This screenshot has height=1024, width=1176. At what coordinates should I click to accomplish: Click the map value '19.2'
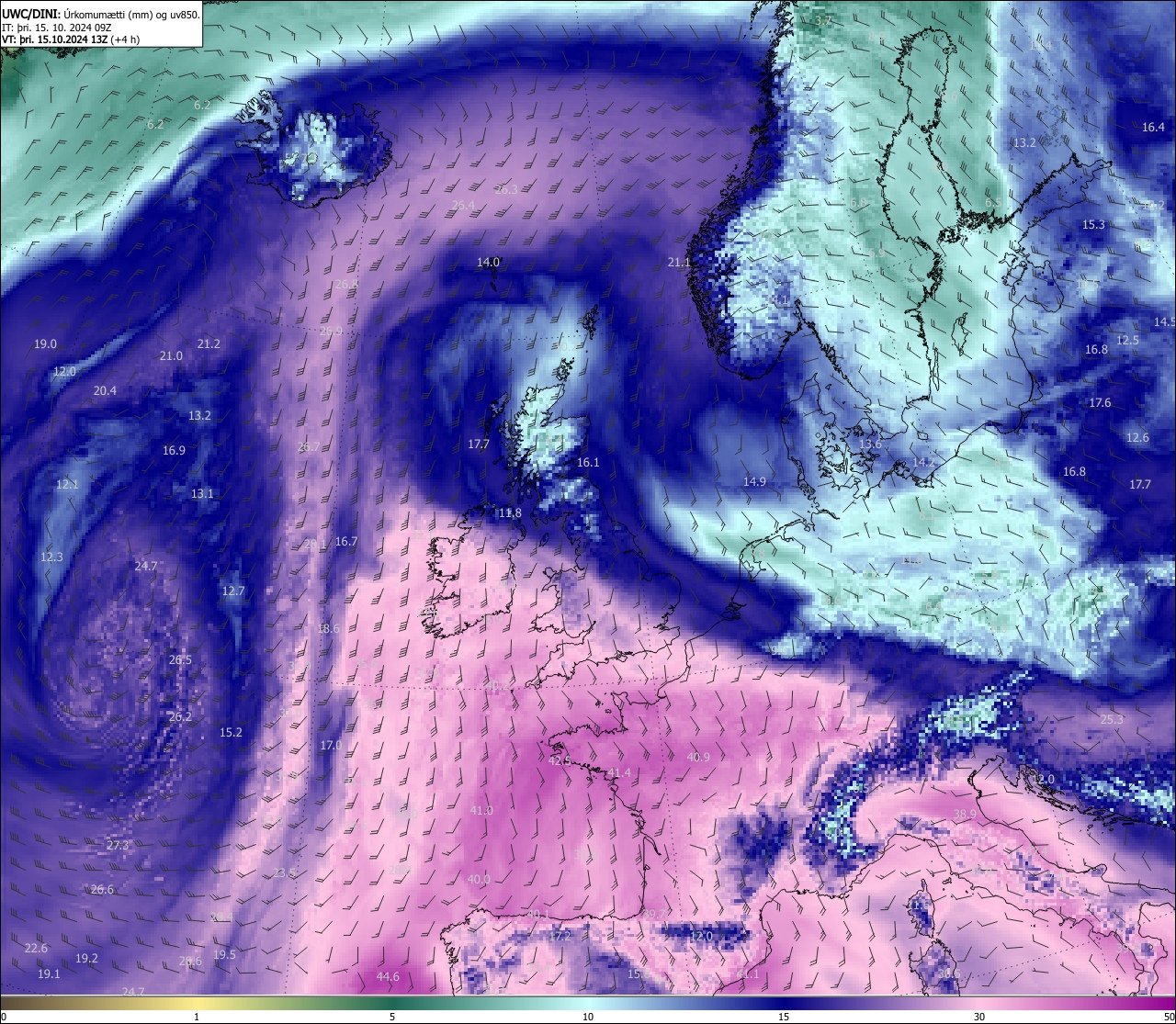click(x=86, y=958)
